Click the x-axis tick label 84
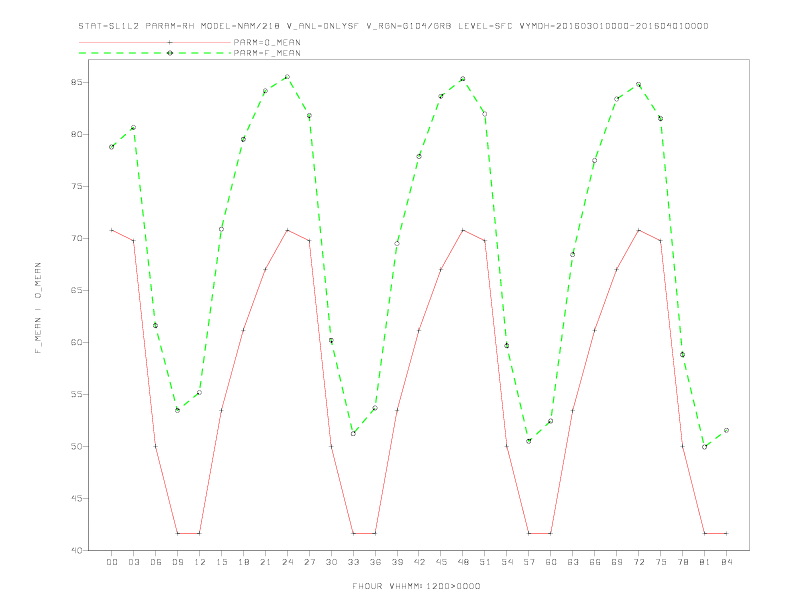The image size is (792, 612). pyautogui.click(x=726, y=562)
